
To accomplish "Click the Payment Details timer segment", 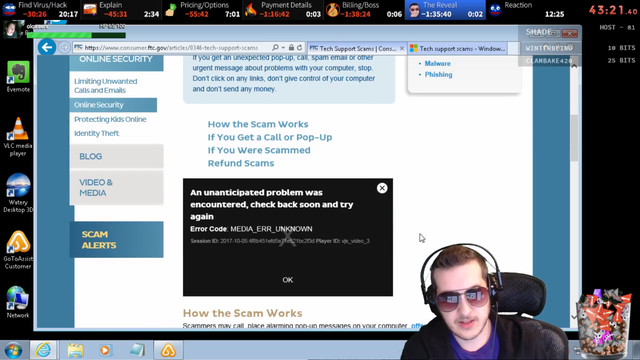I will [284, 10].
